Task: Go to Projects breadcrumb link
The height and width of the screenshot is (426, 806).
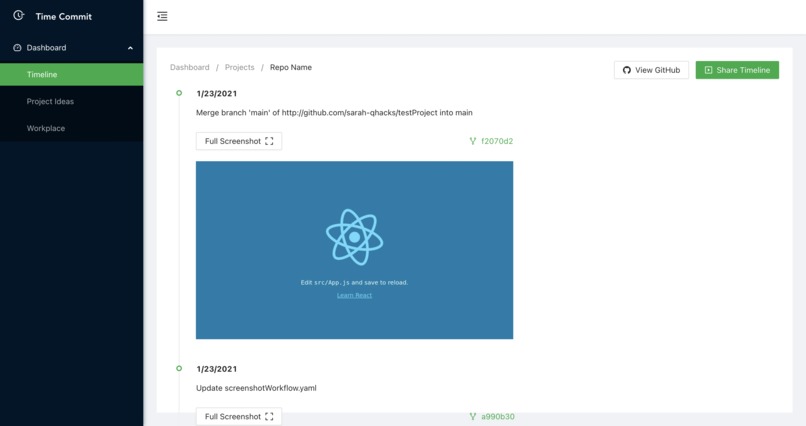Action: point(240,67)
